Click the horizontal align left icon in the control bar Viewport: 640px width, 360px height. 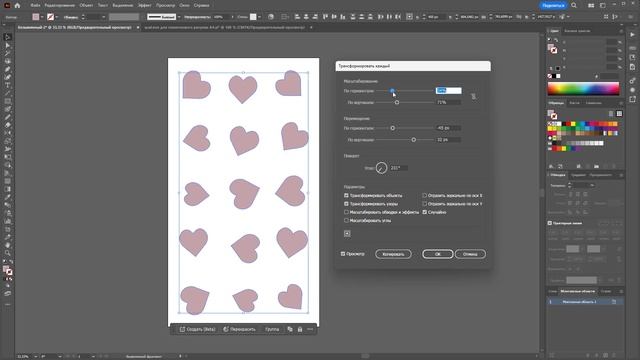(x=297, y=17)
